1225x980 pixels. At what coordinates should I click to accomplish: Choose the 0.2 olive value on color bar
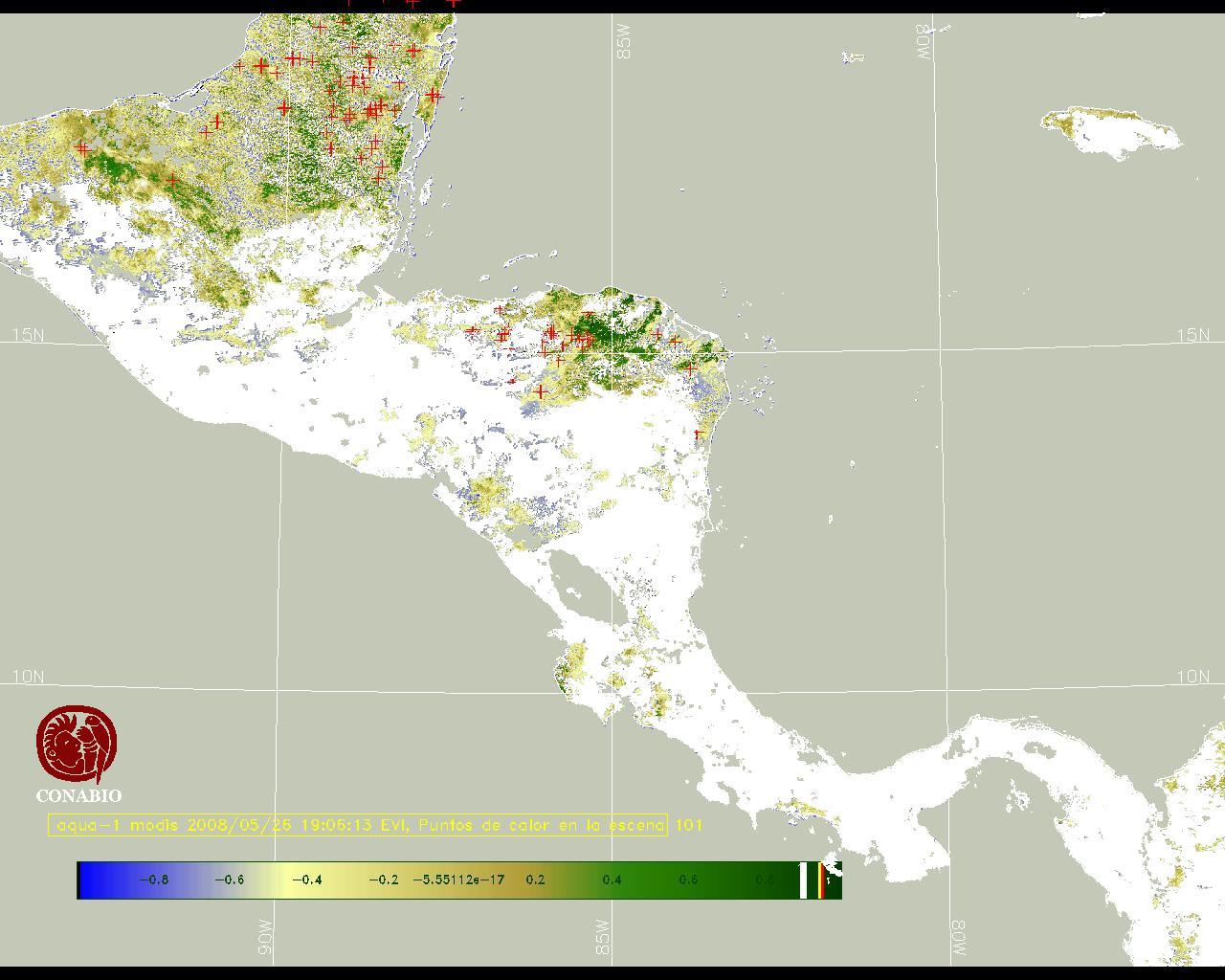(535, 880)
